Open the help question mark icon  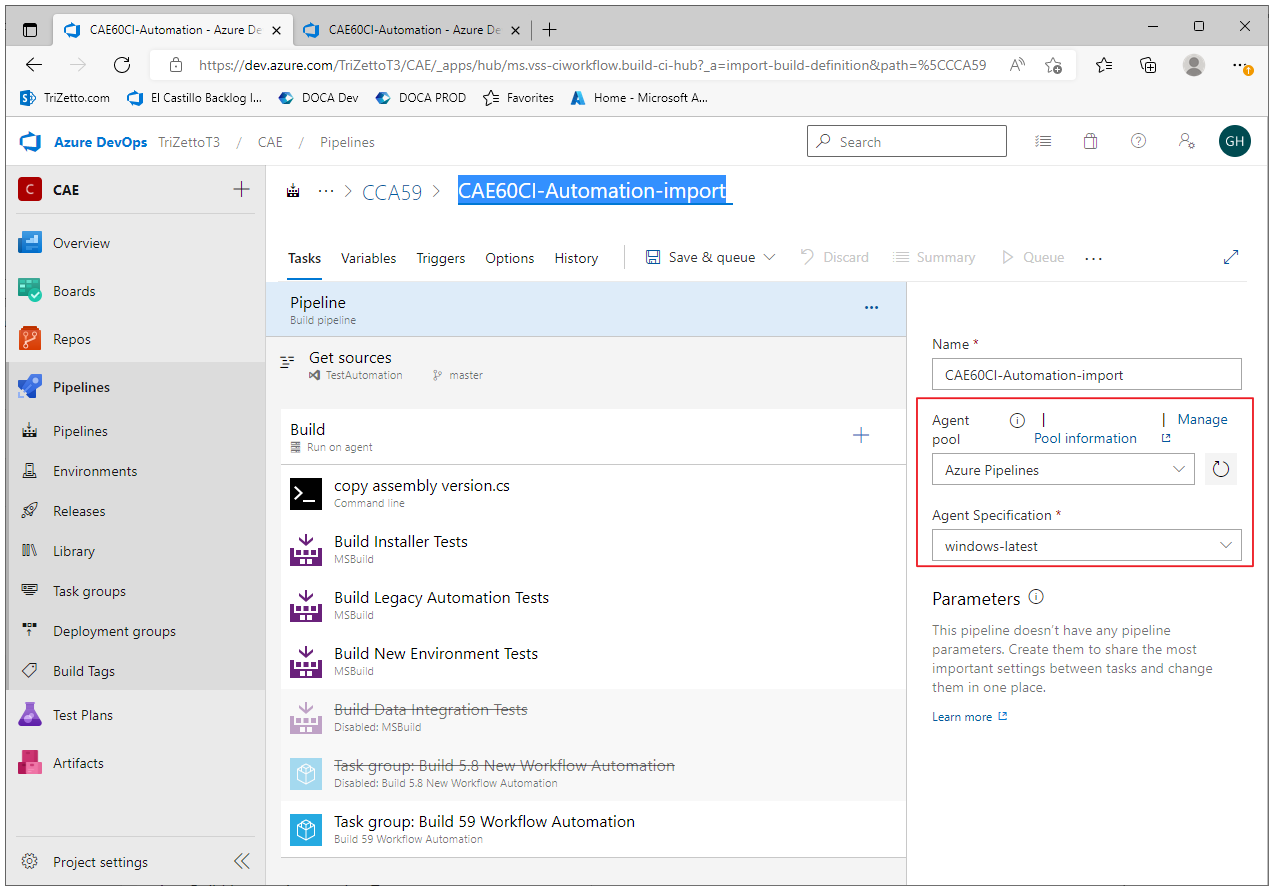coord(1138,142)
